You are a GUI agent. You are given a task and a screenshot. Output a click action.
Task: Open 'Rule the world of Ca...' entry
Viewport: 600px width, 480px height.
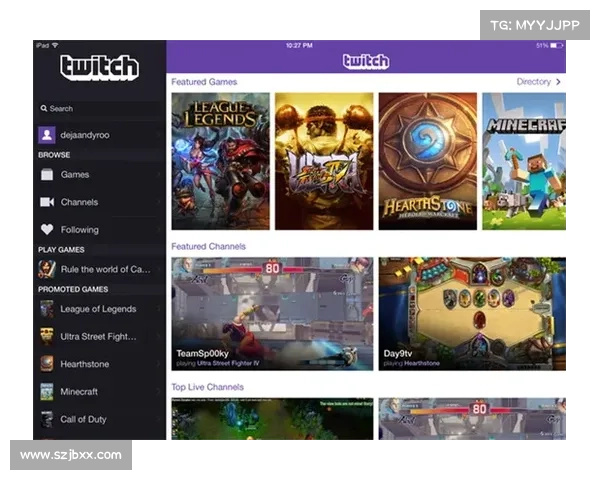point(100,269)
